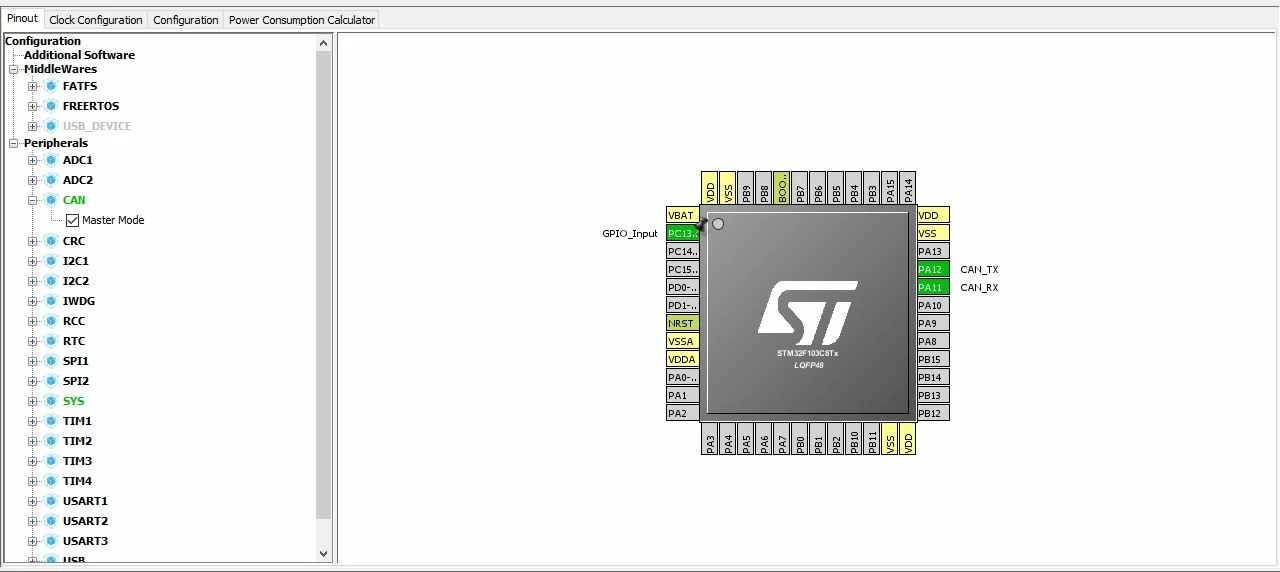Viewport: 1280px width, 572px height.
Task: Select the Additional Software tree item
Action: (x=79, y=55)
